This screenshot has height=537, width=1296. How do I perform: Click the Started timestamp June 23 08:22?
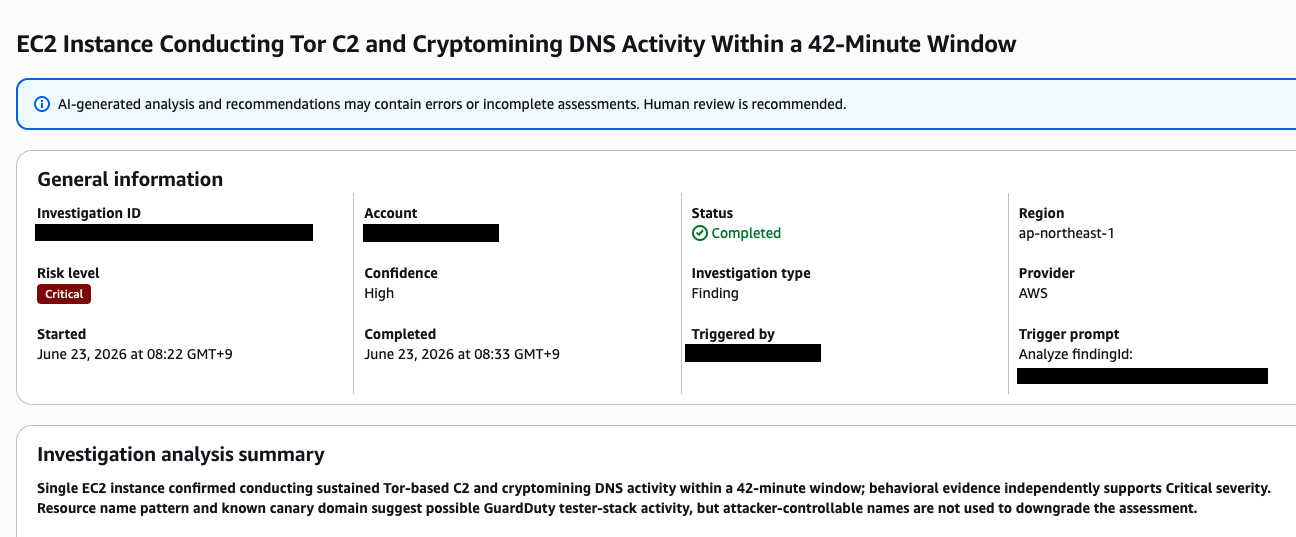[x=135, y=354]
